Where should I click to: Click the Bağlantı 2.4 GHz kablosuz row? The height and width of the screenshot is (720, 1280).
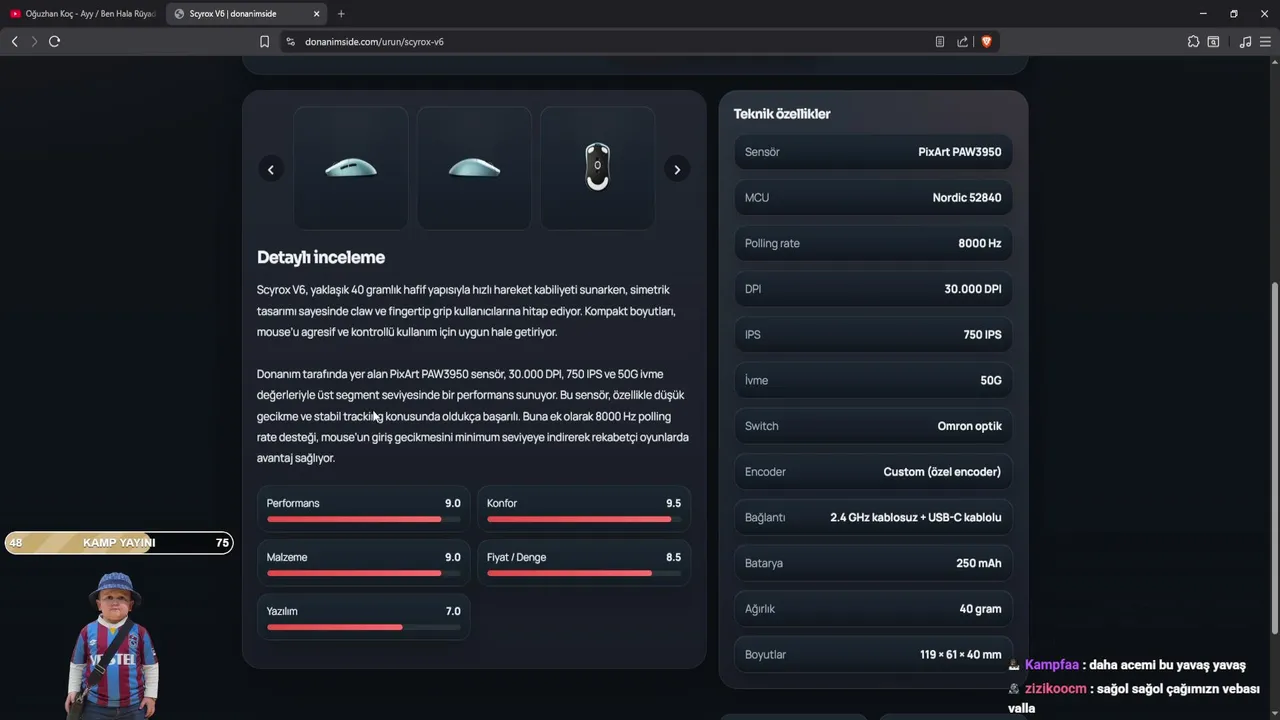click(x=873, y=517)
